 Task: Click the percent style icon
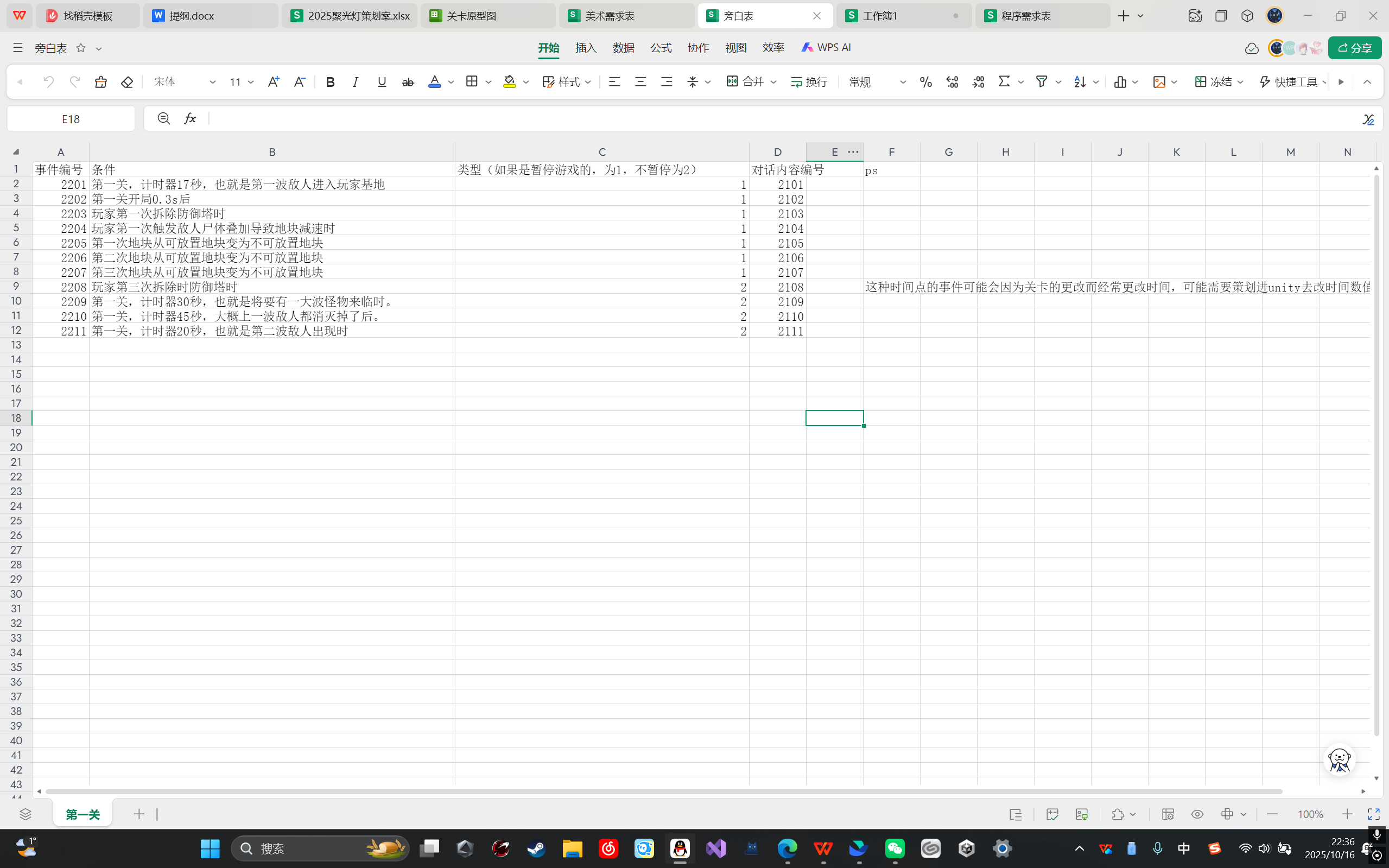tap(925, 82)
